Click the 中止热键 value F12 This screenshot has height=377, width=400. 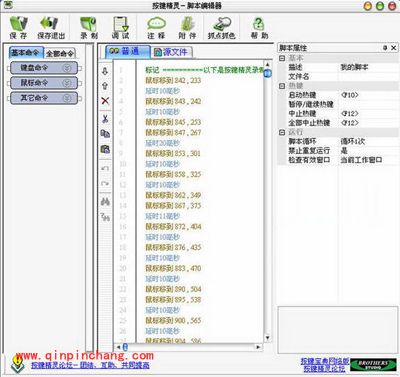tap(349, 114)
